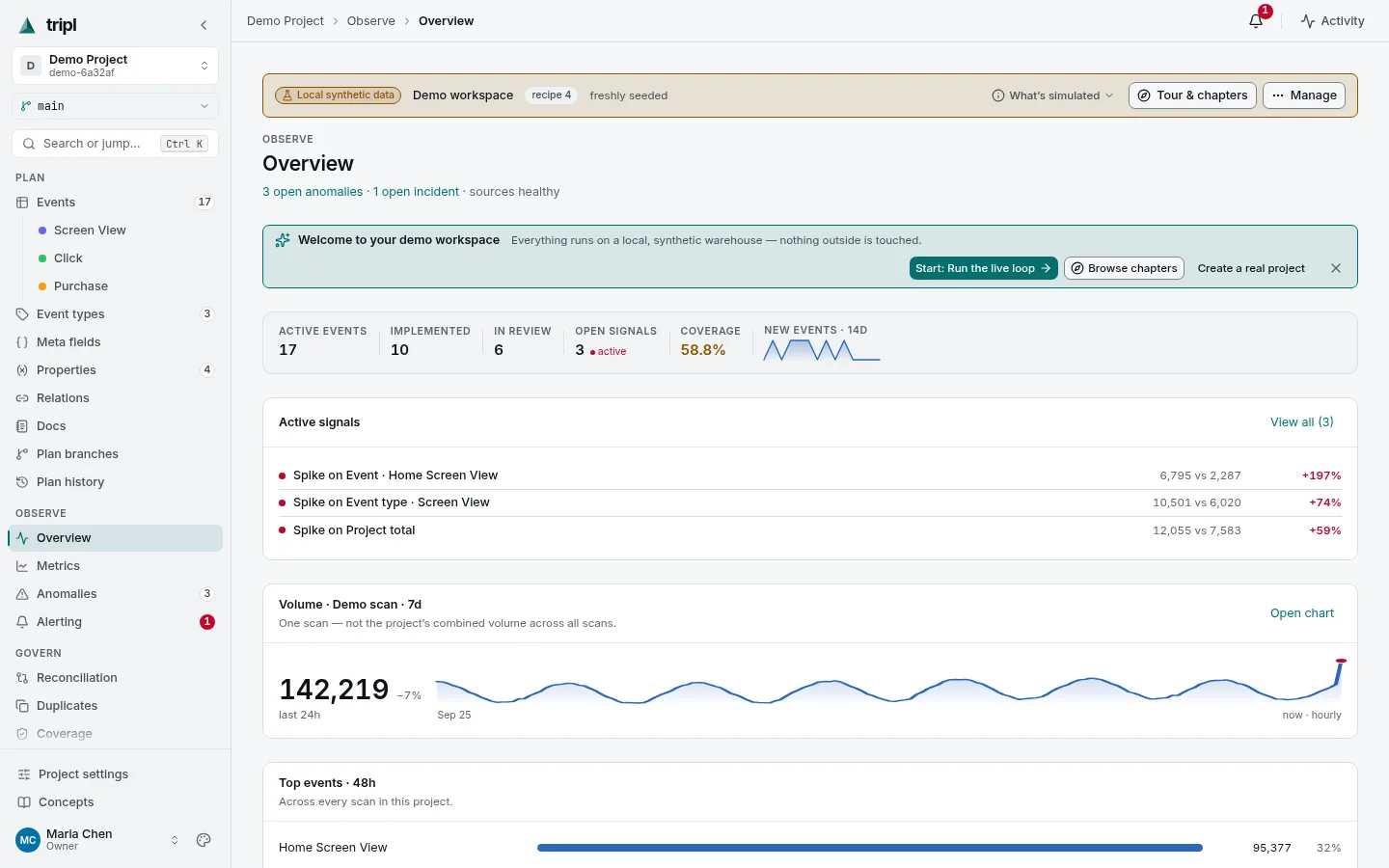
Task: Navigate to Properties in sidebar
Action: 115,370
